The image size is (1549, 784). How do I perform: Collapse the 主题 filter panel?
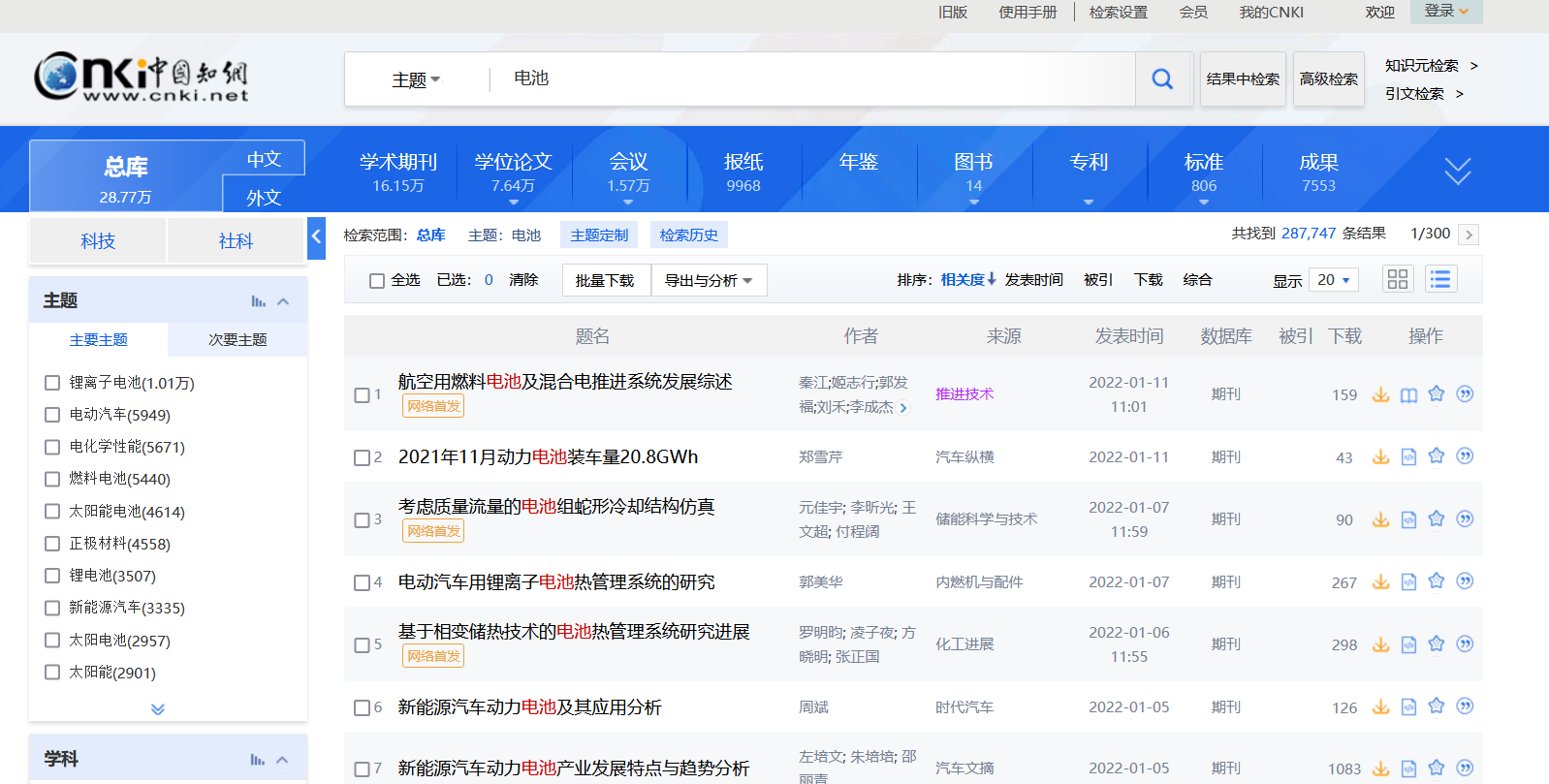pos(283,301)
